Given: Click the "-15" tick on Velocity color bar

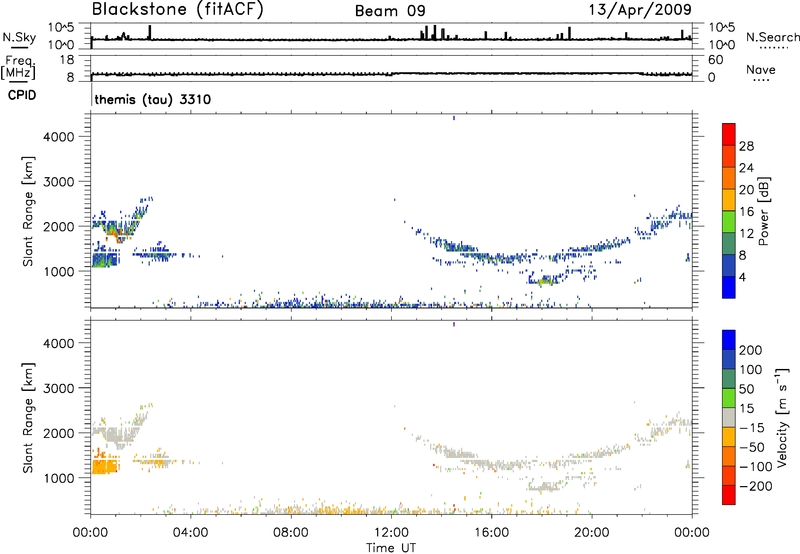Looking at the screenshot, I should 752,427.
